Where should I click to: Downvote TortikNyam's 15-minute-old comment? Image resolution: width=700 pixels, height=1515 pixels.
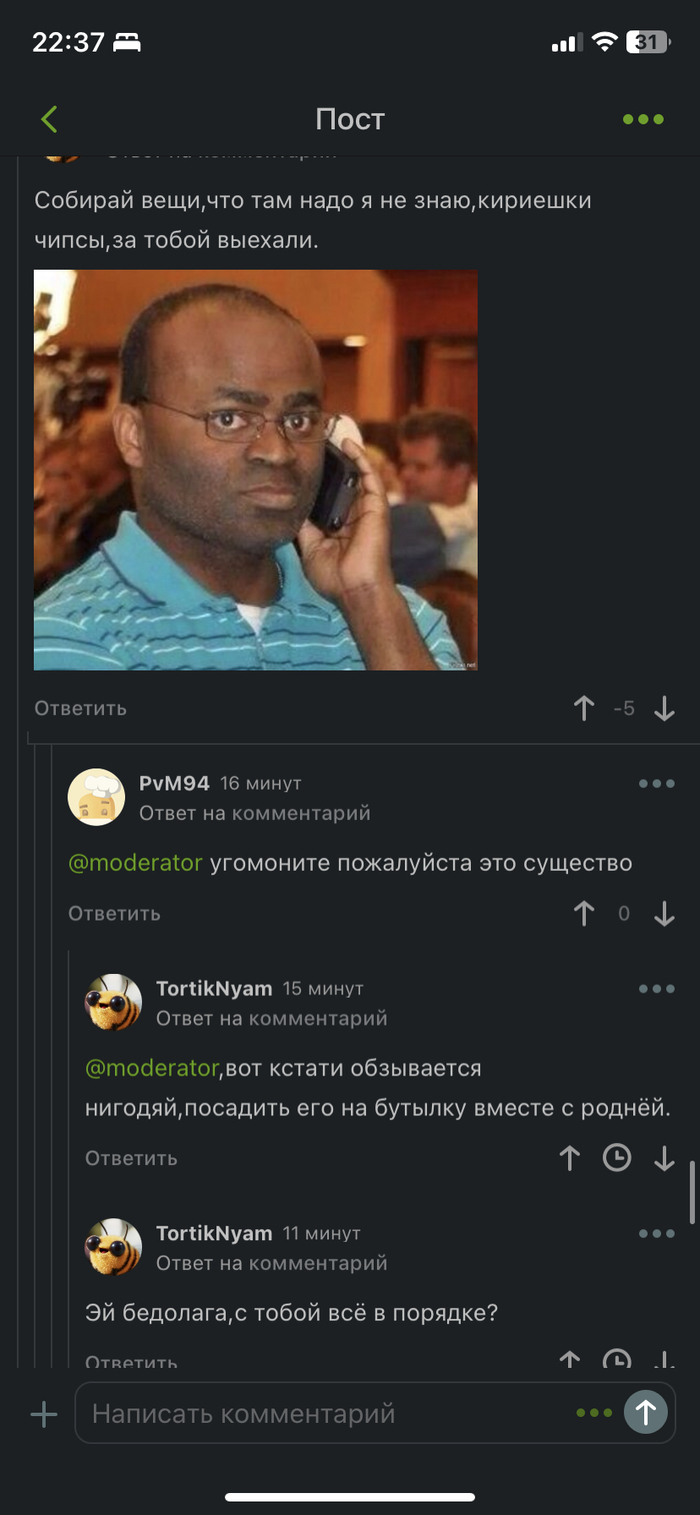coord(664,1158)
